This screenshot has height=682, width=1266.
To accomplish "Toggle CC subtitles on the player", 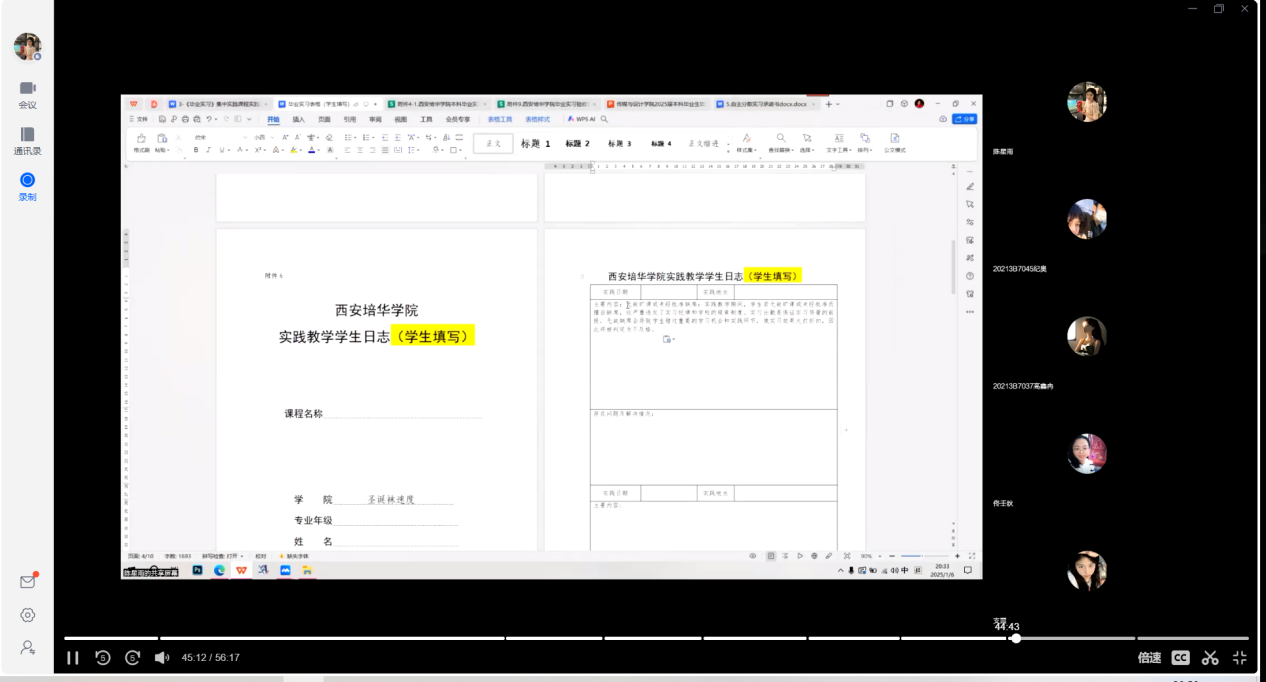I will (1181, 658).
